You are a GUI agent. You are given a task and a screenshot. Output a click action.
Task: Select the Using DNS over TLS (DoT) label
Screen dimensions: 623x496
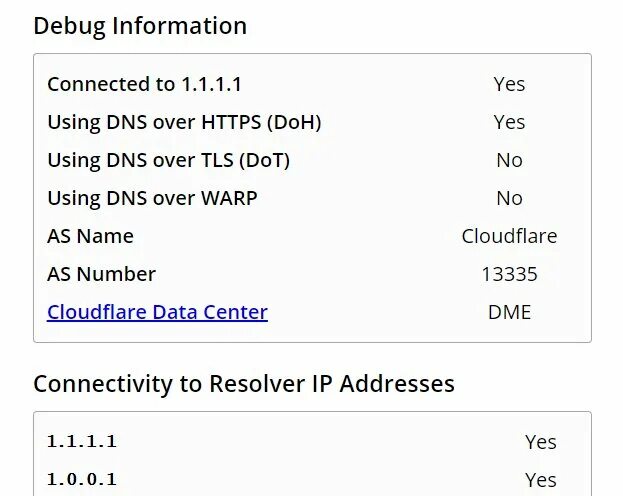pyautogui.click(x=168, y=161)
